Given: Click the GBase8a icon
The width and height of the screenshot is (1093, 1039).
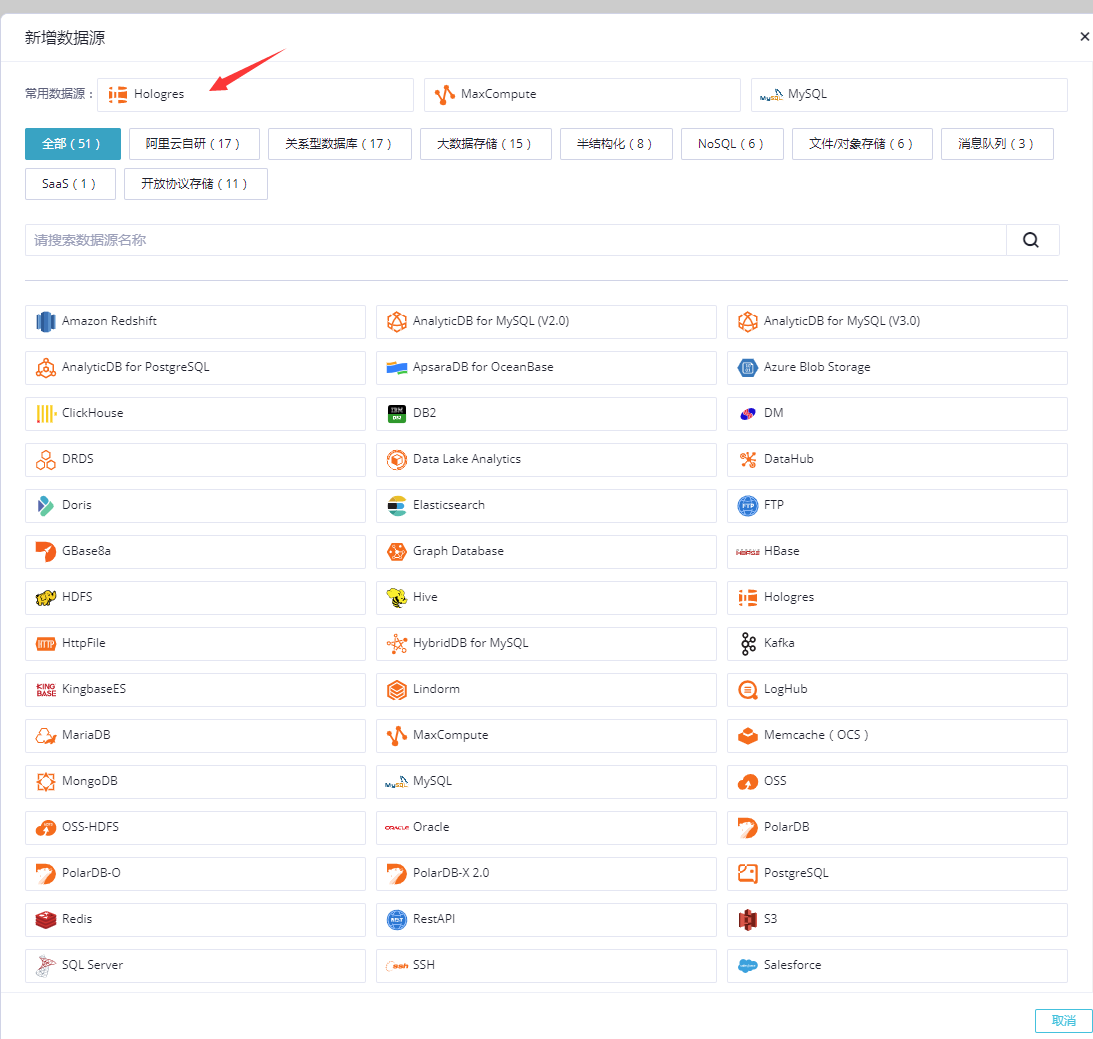Looking at the screenshot, I should (x=46, y=552).
